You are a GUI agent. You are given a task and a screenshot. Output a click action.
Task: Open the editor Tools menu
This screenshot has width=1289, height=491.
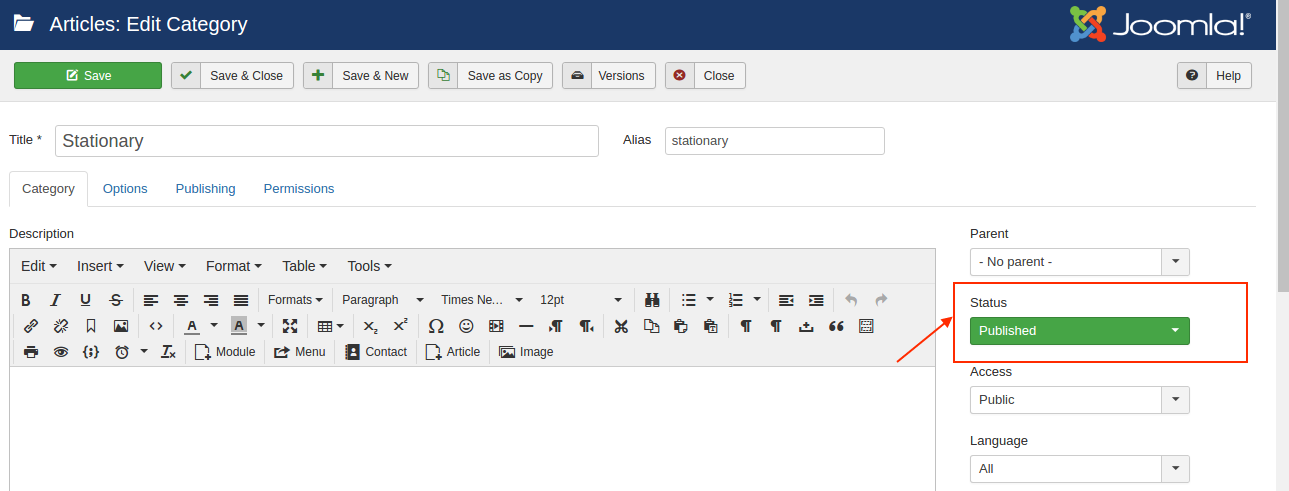[369, 266]
